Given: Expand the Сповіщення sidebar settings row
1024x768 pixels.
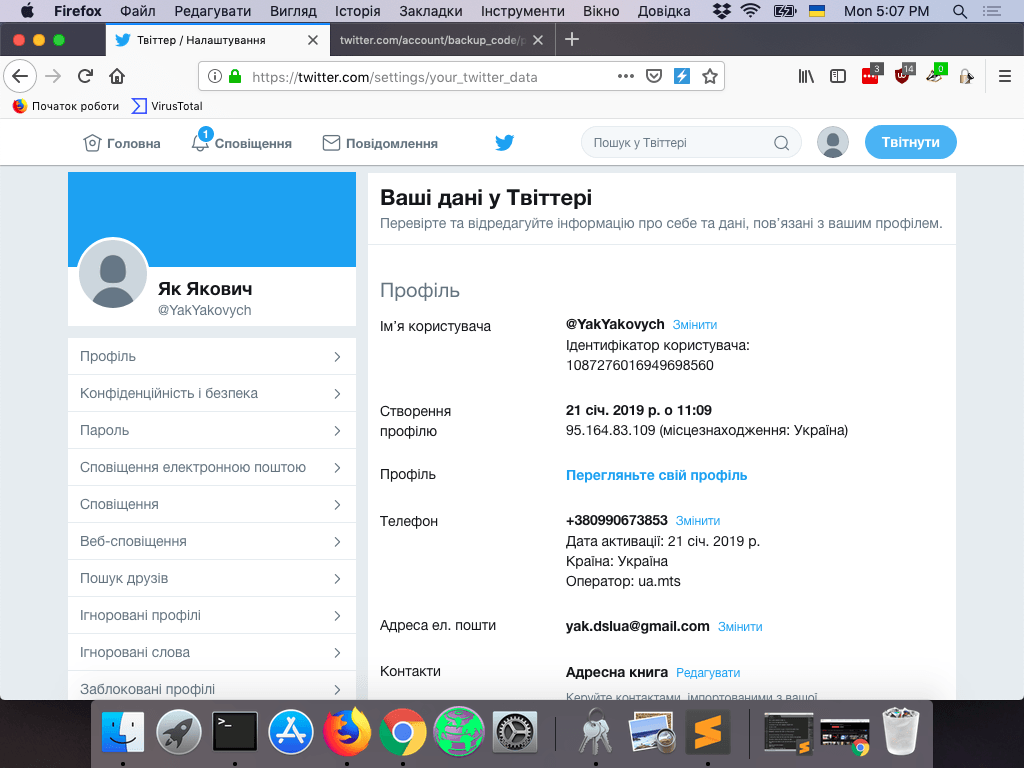Looking at the screenshot, I should click(212, 504).
